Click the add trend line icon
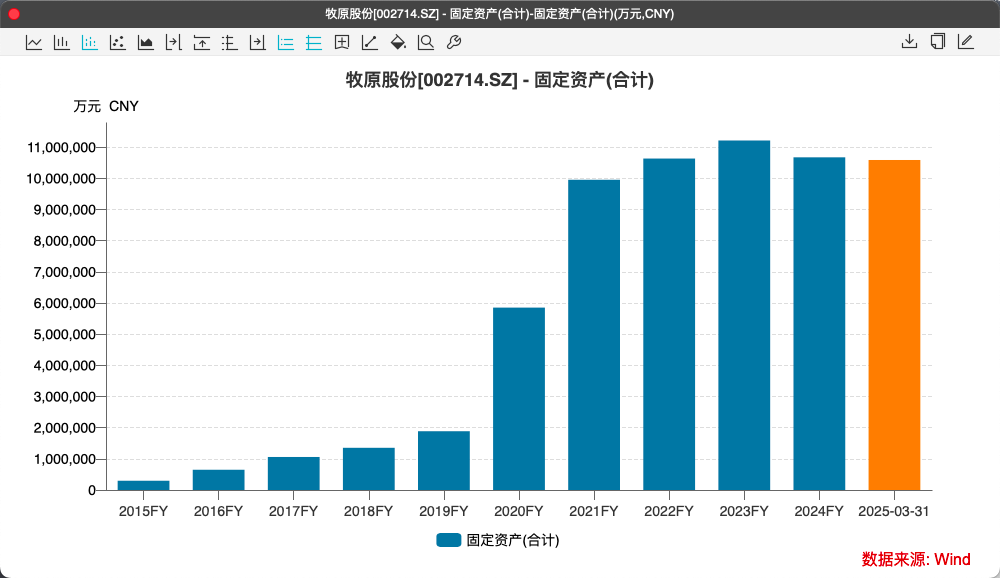 [x=370, y=42]
